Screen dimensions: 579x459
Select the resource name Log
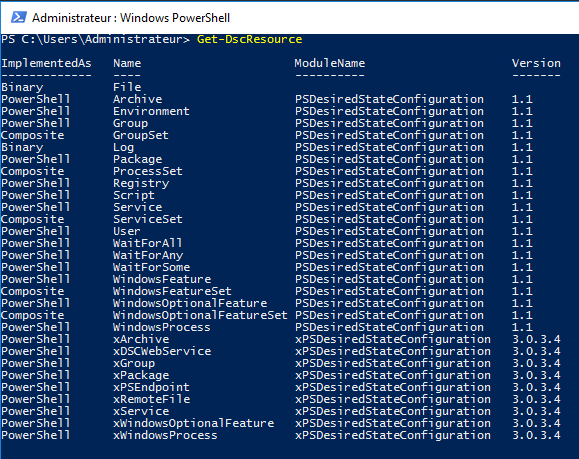[x=123, y=147]
